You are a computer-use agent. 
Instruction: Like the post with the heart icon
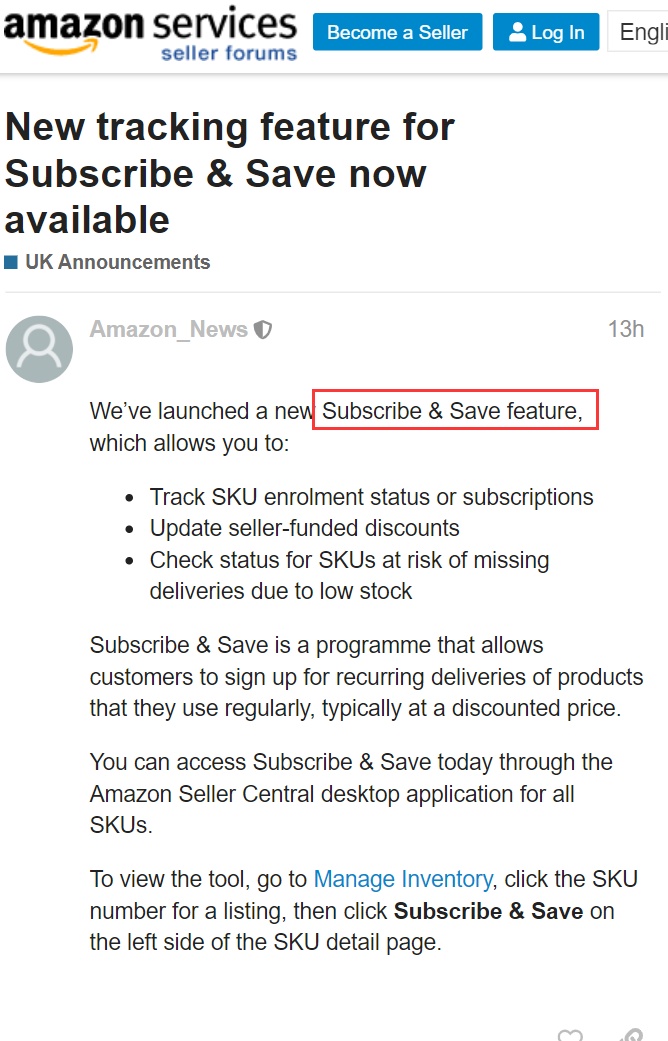570,1034
